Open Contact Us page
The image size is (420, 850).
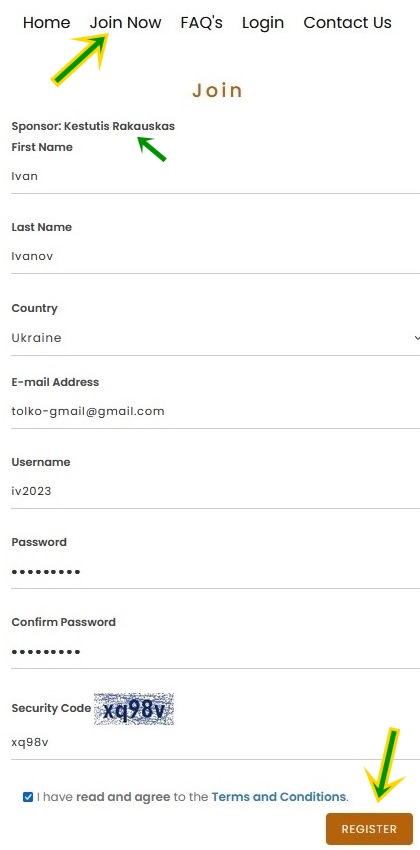347,23
